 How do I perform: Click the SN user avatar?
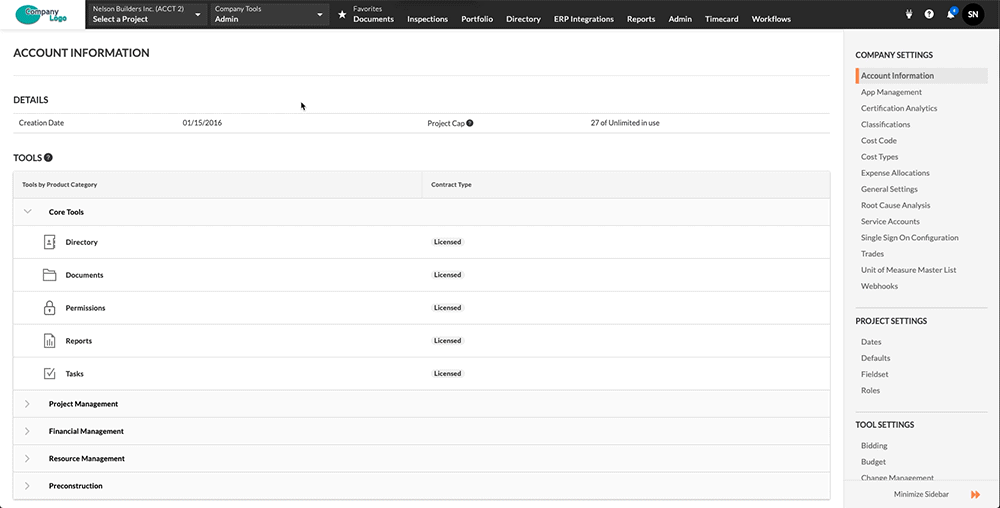(973, 15)
